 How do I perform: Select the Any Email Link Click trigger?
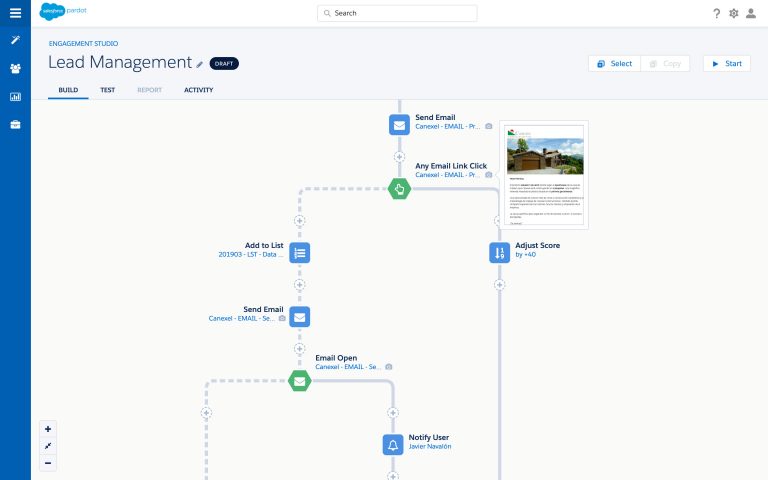(399, 188)
